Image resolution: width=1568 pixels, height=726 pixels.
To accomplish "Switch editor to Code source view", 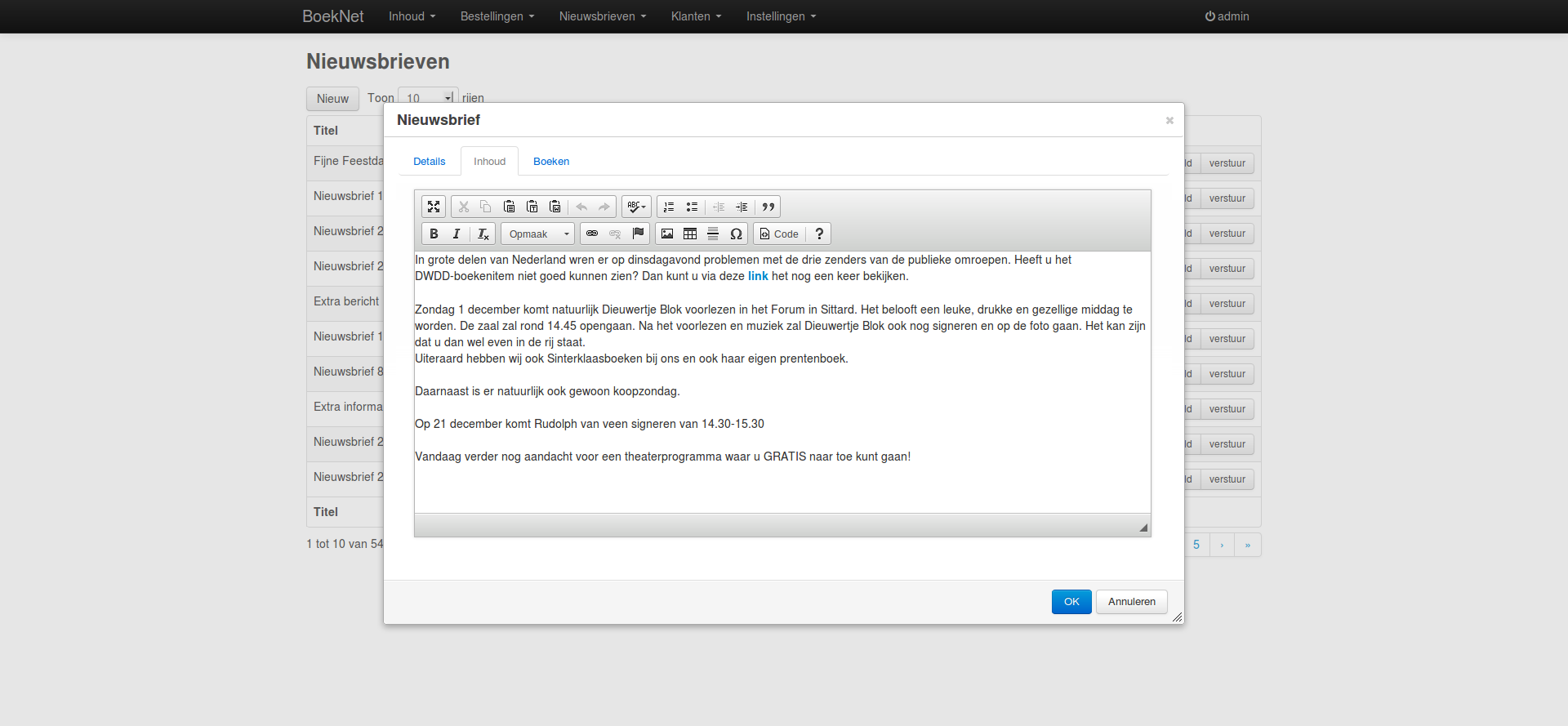I will tap(779, 234).
